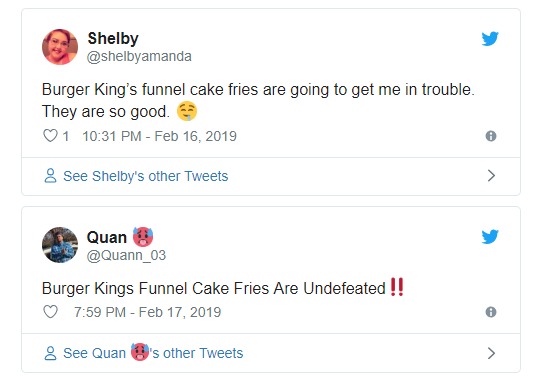Open the info icon on Quan's tweet

(491, 312)
